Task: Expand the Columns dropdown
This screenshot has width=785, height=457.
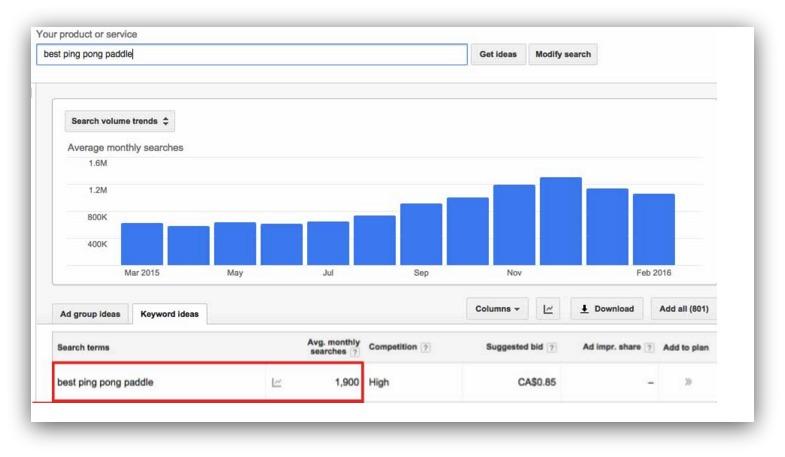Action: [497, 309]
